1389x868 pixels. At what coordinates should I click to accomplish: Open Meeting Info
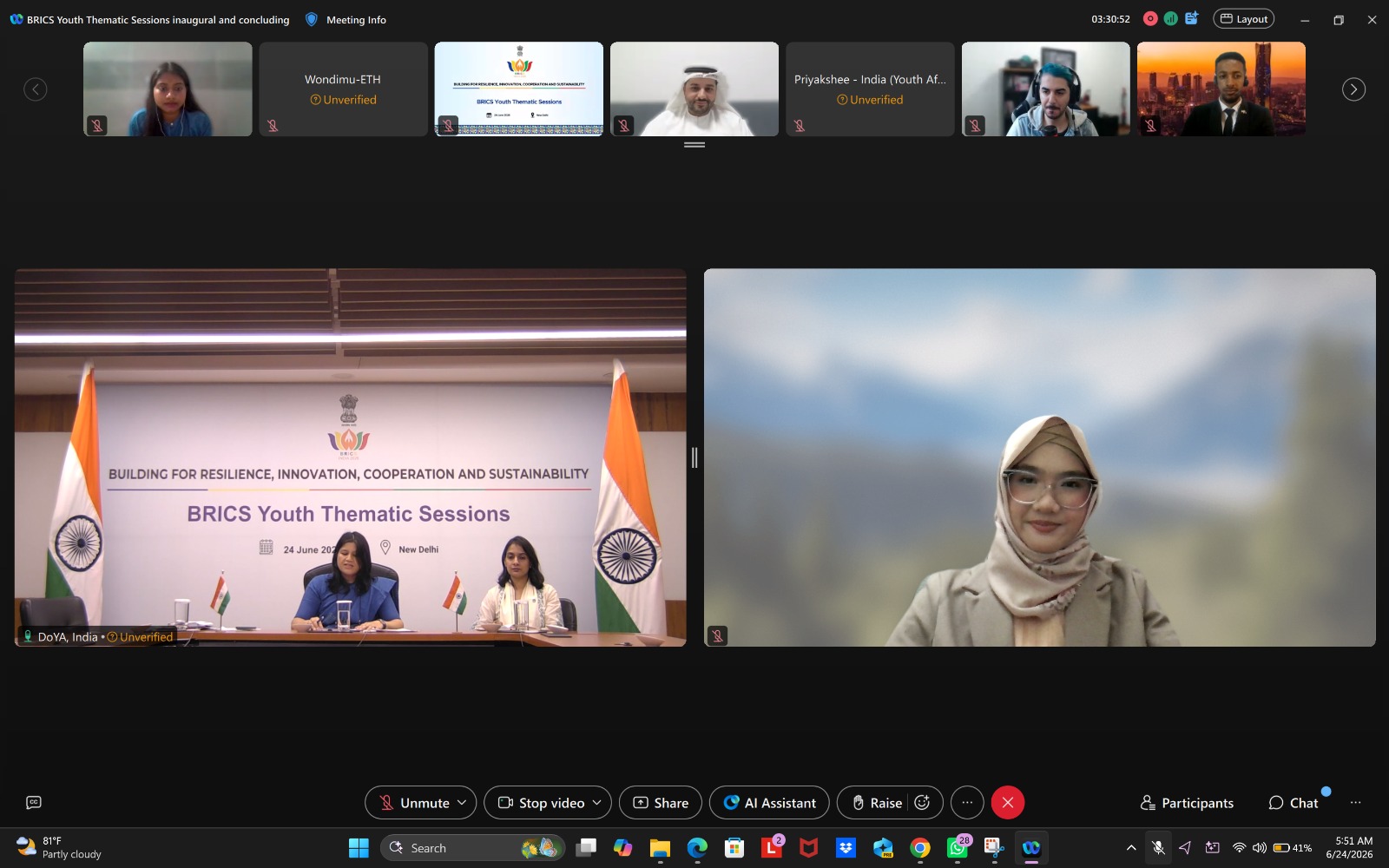coord(356,20)
